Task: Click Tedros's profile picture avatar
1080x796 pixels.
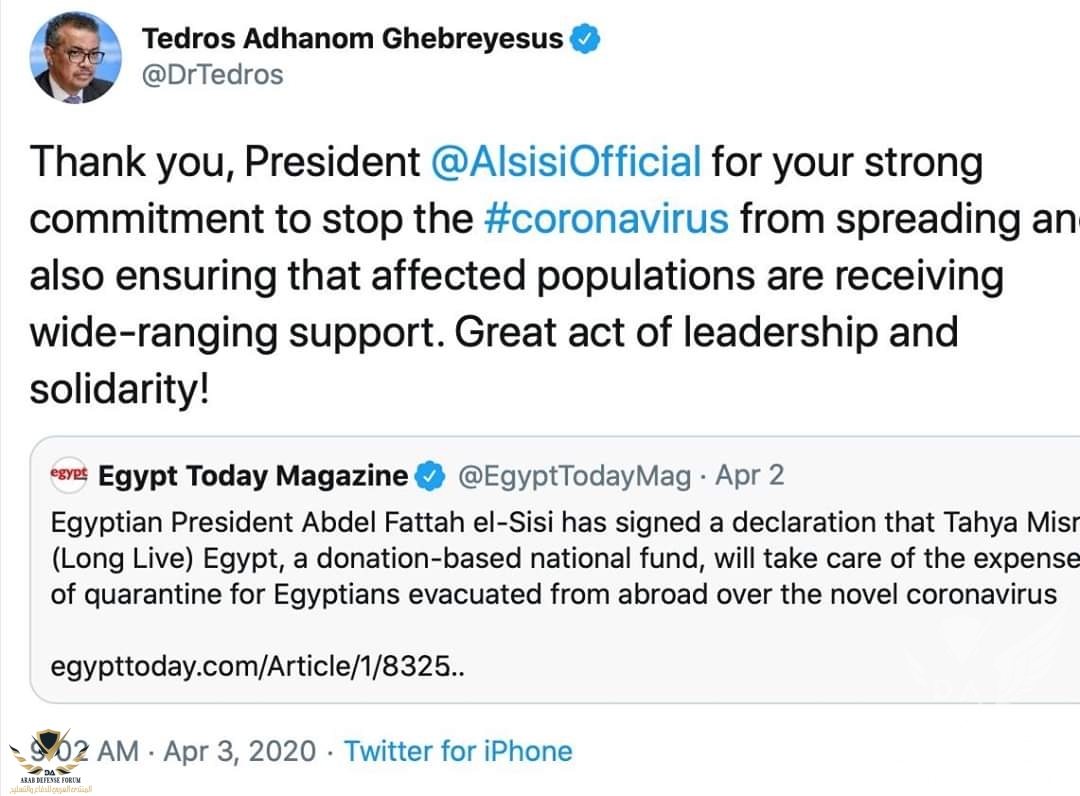Action: click(76, 57)
